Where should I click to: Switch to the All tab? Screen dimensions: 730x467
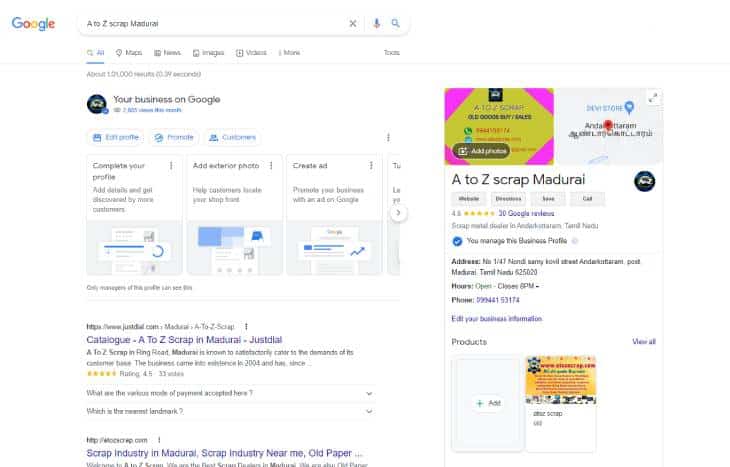click(x=95, y=53)
